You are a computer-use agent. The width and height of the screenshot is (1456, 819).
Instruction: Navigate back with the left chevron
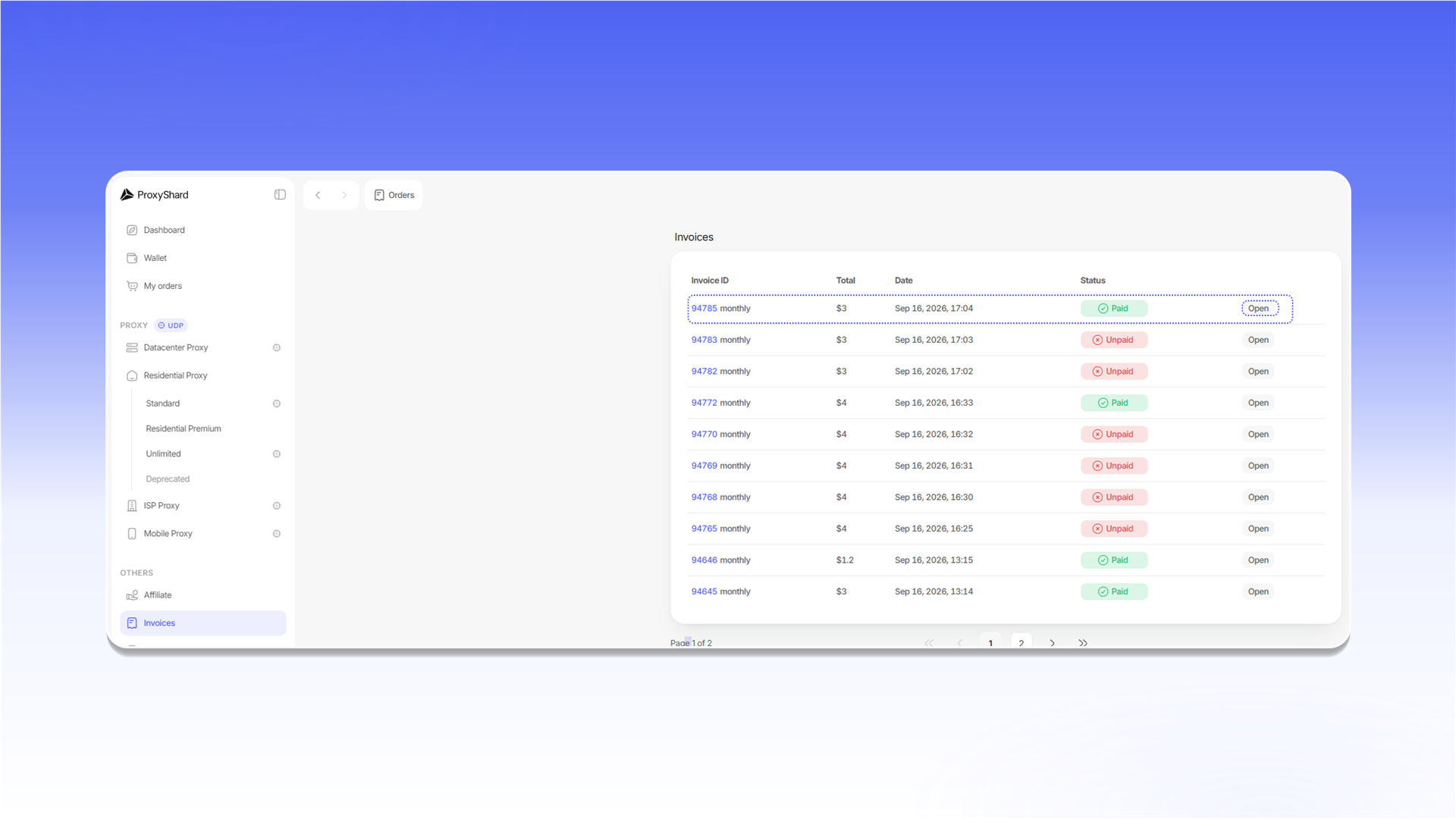point(318,195)
